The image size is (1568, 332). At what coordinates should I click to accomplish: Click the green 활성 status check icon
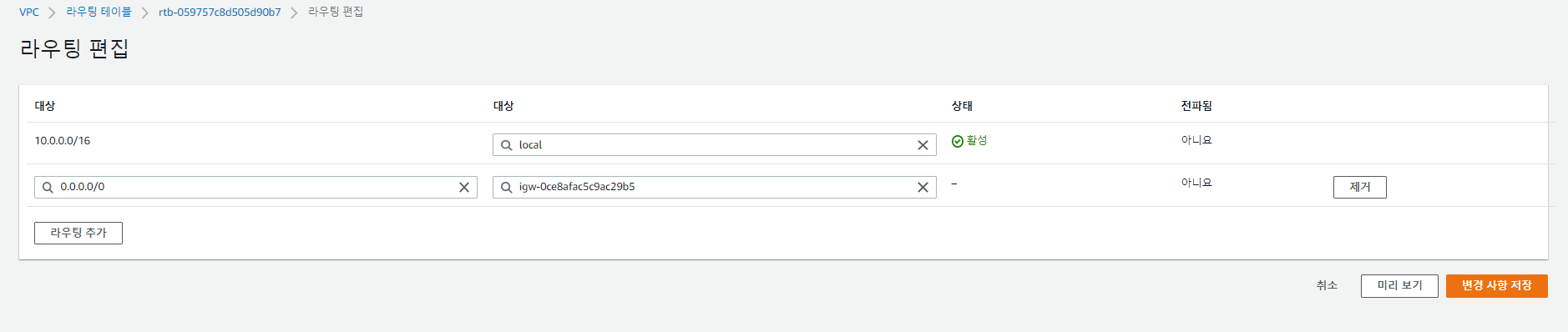(x=958, y=141)
